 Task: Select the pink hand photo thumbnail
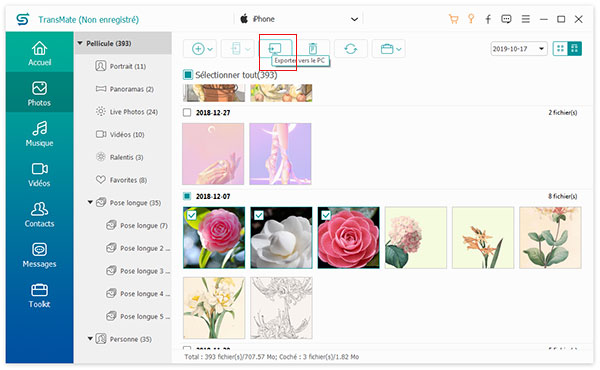[x=213, y=154]
